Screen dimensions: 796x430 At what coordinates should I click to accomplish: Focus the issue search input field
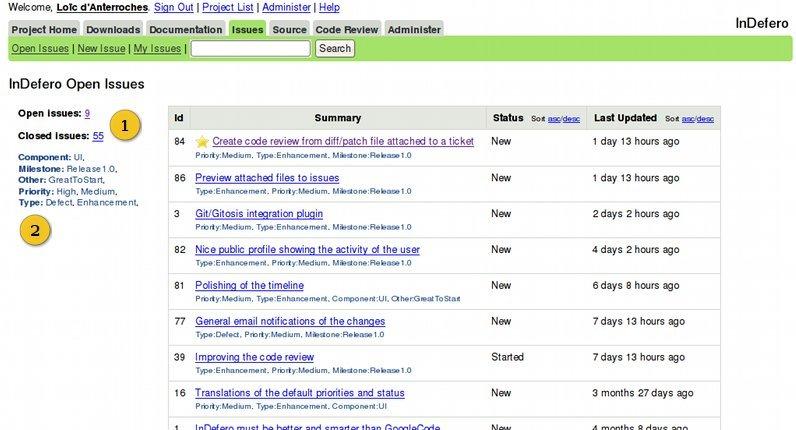[250, 49]
